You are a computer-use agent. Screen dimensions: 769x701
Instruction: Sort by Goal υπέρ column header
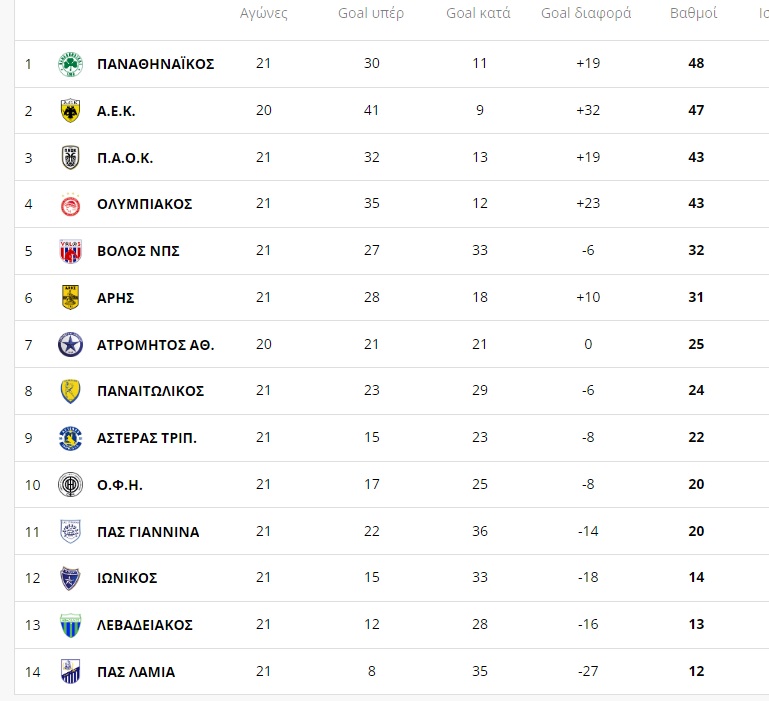(371, 13)
